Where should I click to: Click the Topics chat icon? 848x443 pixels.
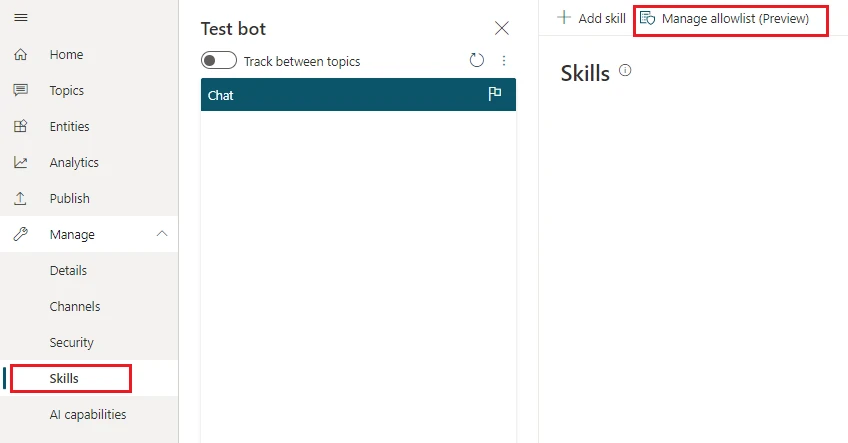[x=21, y=90]
